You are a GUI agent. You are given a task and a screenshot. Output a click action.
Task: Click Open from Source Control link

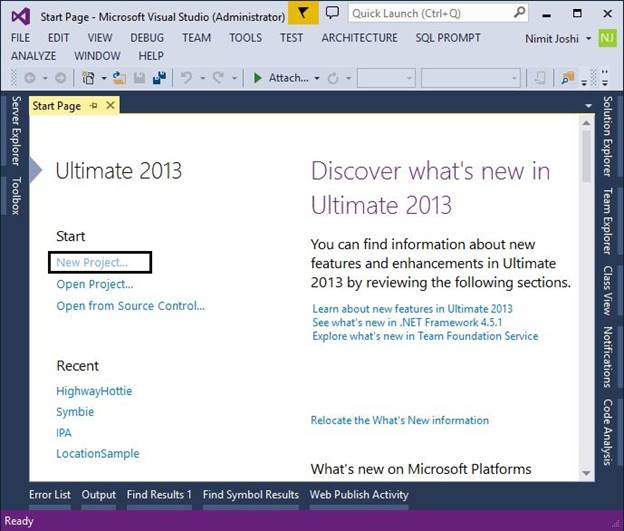pos(131,306)
